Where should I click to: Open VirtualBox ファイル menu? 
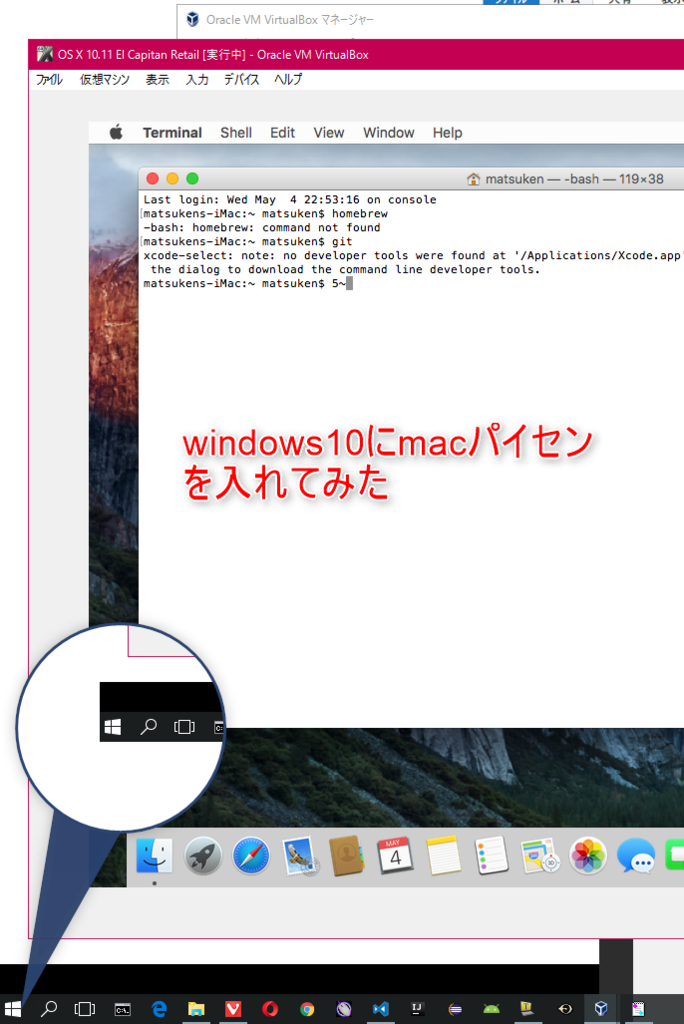49,80
